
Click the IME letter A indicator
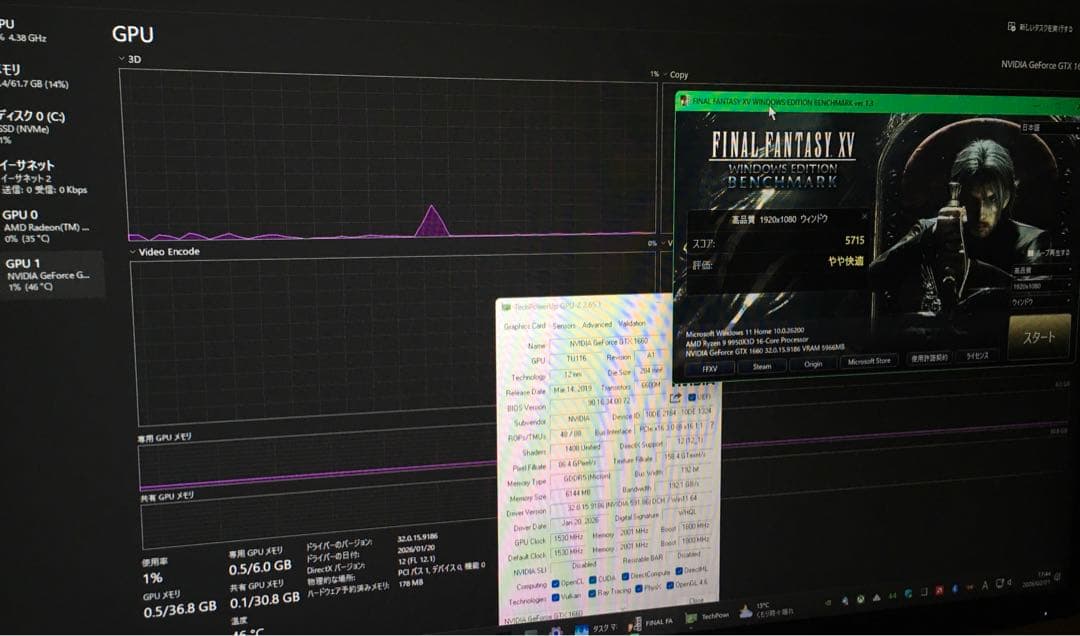985,586
